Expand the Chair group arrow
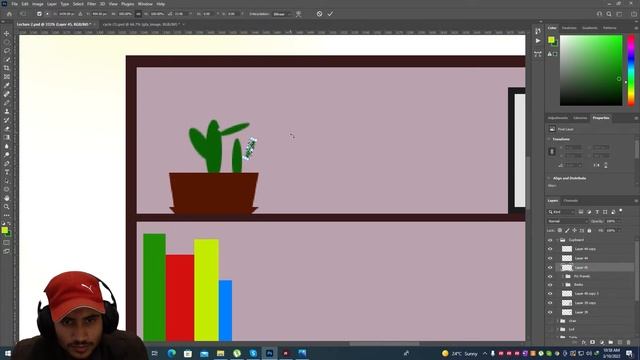Viewport: 640px width, 360px height. (557, 321)
